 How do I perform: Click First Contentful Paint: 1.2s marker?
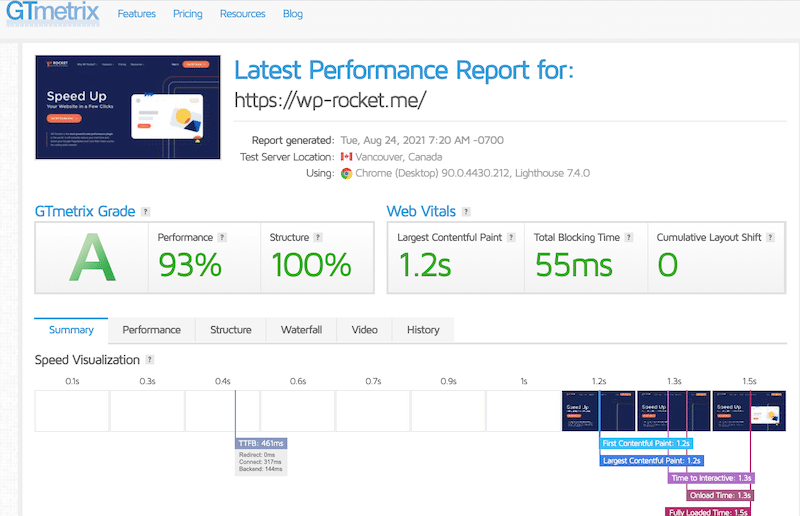tap(646, 443)
